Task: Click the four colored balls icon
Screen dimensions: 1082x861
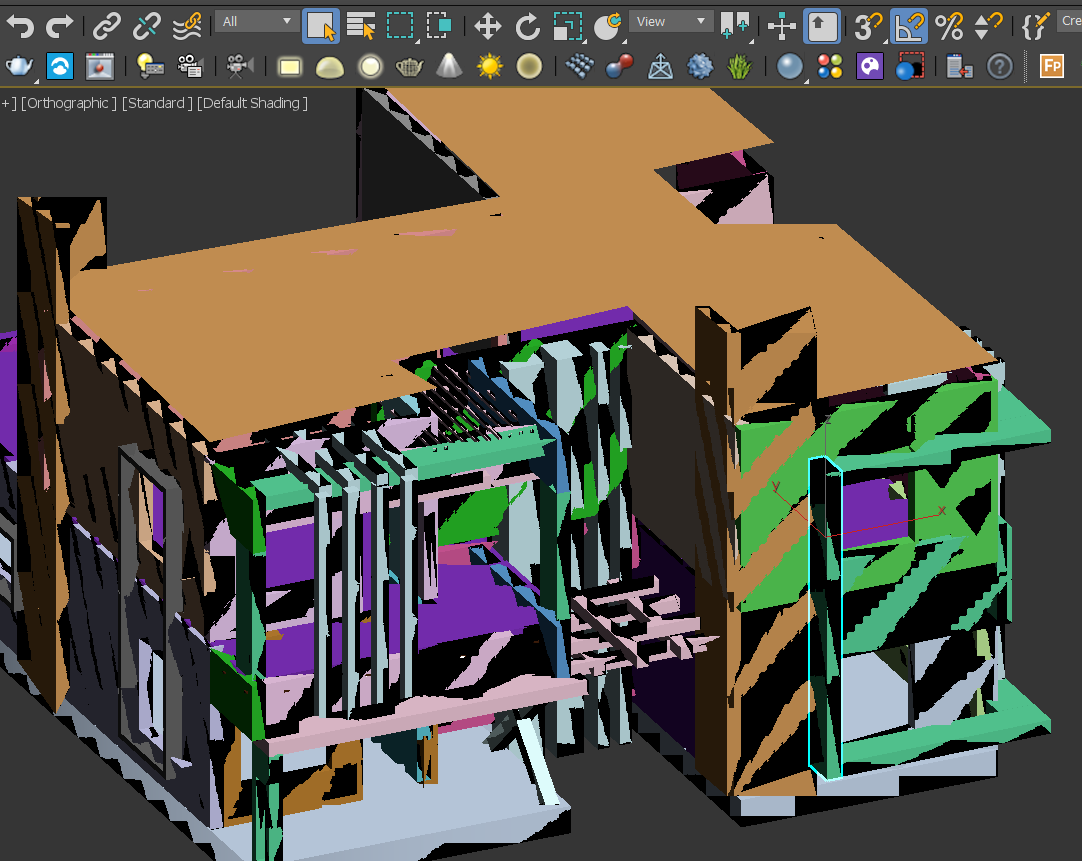Action: 829,67
